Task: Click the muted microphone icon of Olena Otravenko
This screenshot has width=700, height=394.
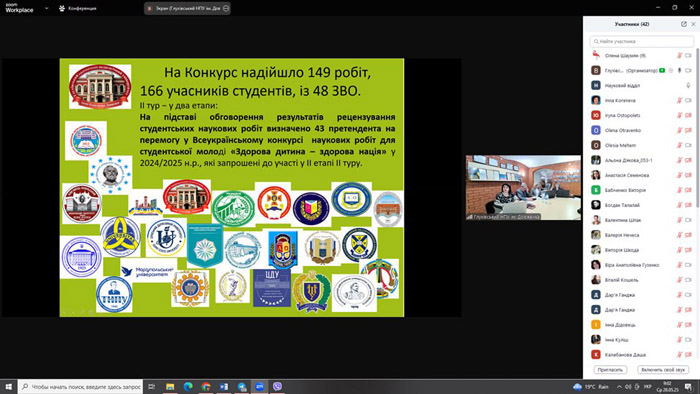Action: (x=679, y=130)
